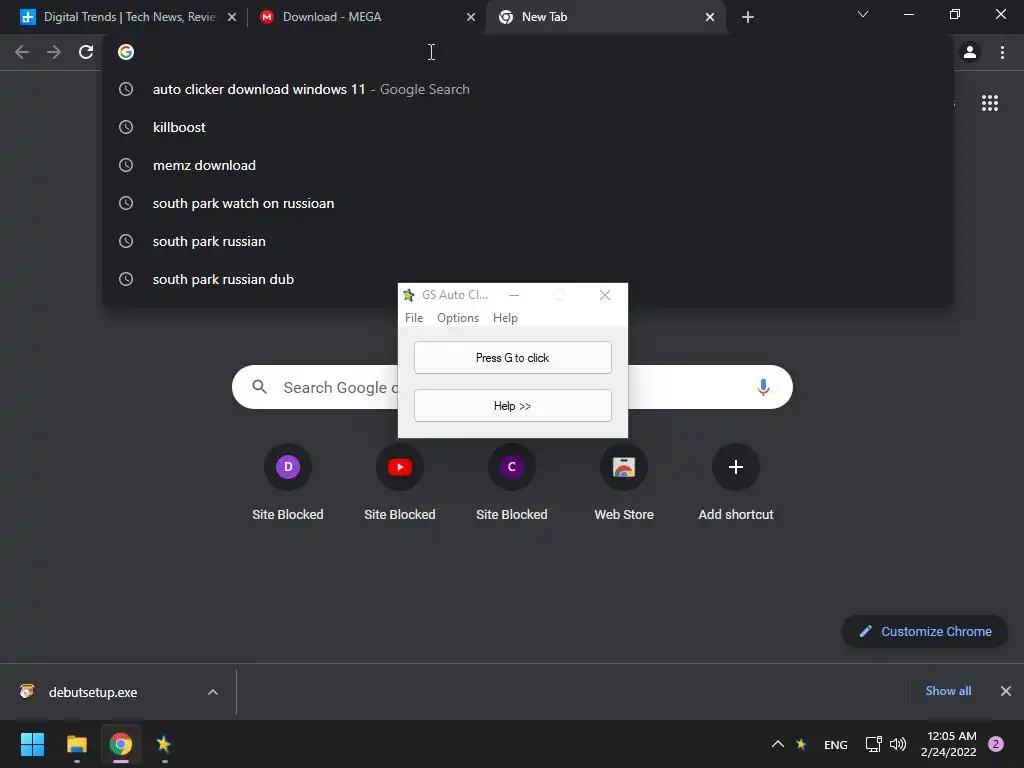This screenshot has width=1024, height=768.
Task: Start voice search with the microphone icon
Action: coord(763,387)
